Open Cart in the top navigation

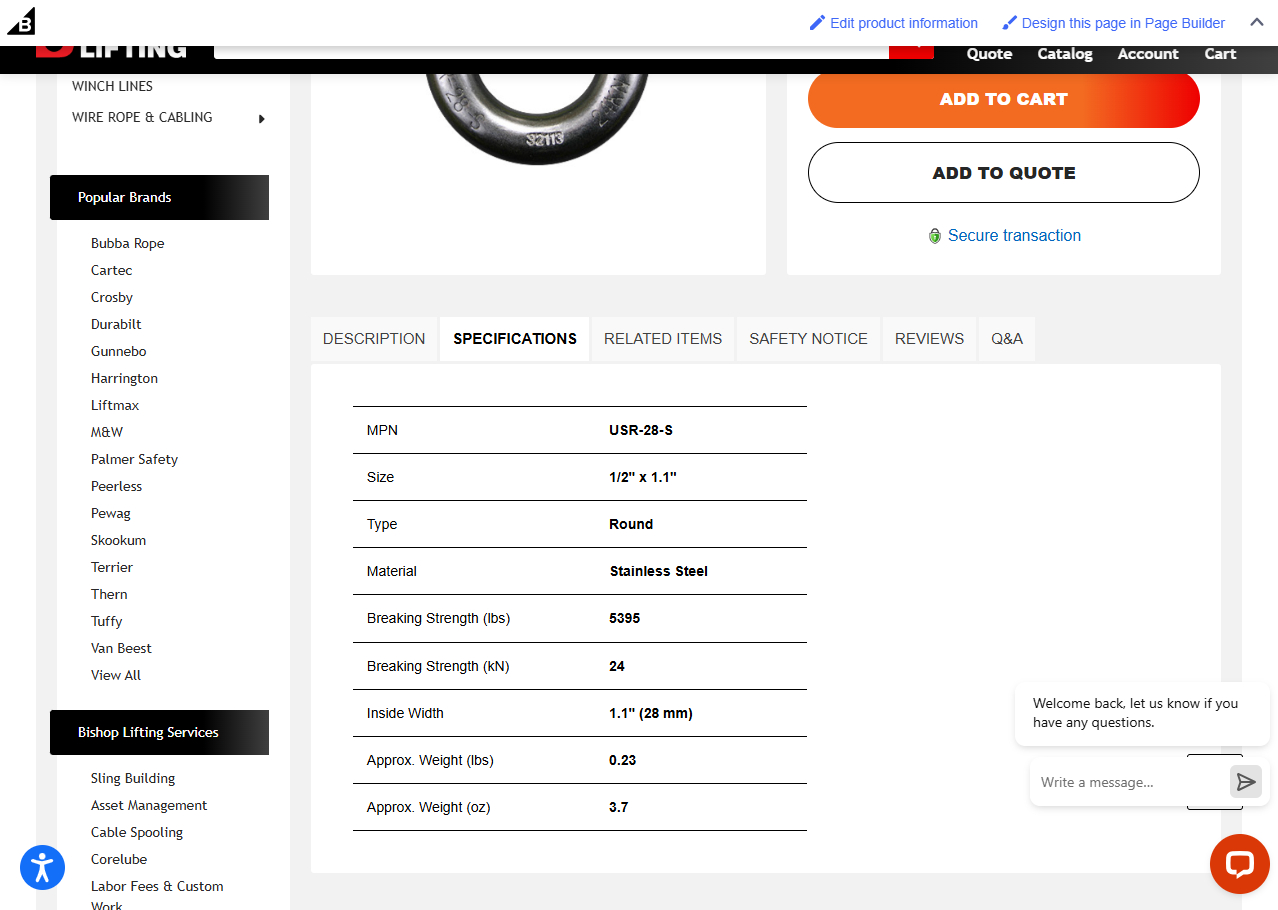[1219, 54]
